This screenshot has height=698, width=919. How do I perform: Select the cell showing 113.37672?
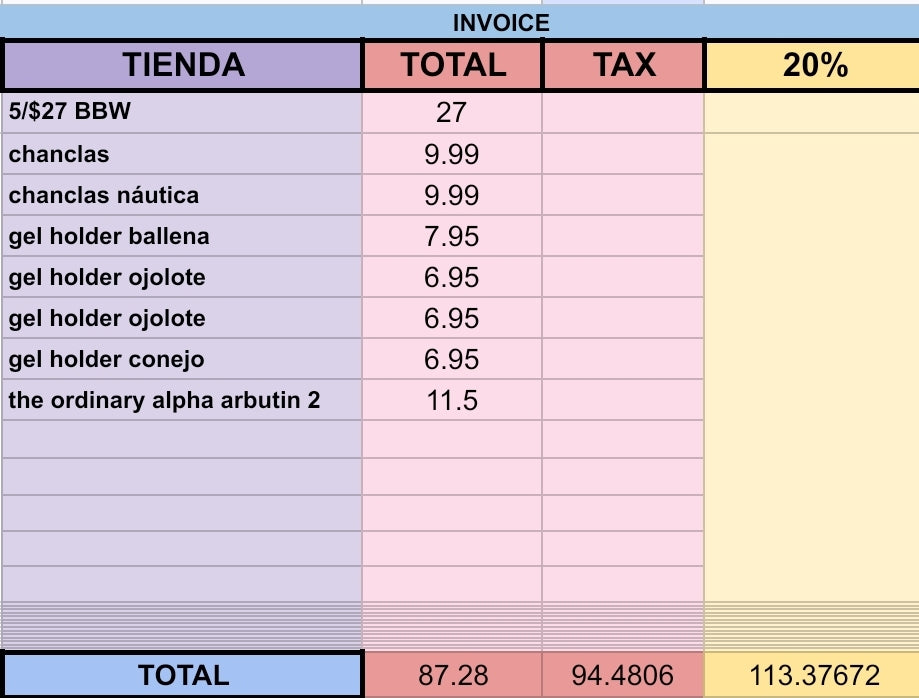pyautogui.click(x=812, y=675)
